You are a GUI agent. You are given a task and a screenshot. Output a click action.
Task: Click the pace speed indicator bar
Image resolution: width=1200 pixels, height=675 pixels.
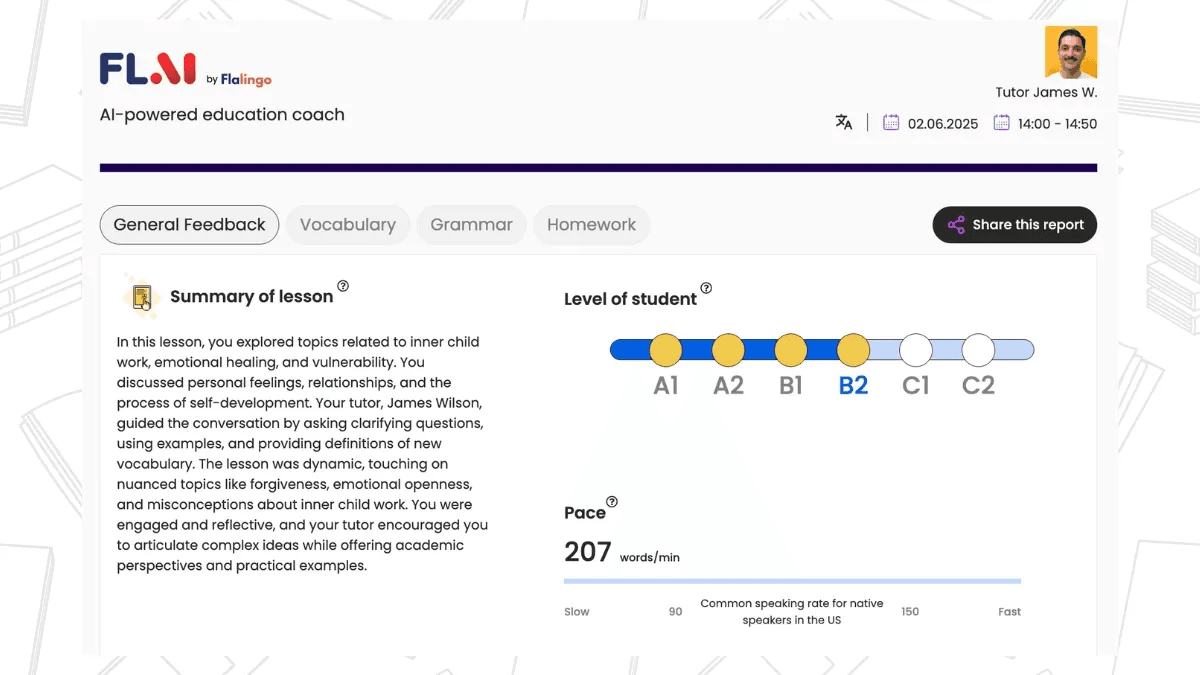click(792, 580)
